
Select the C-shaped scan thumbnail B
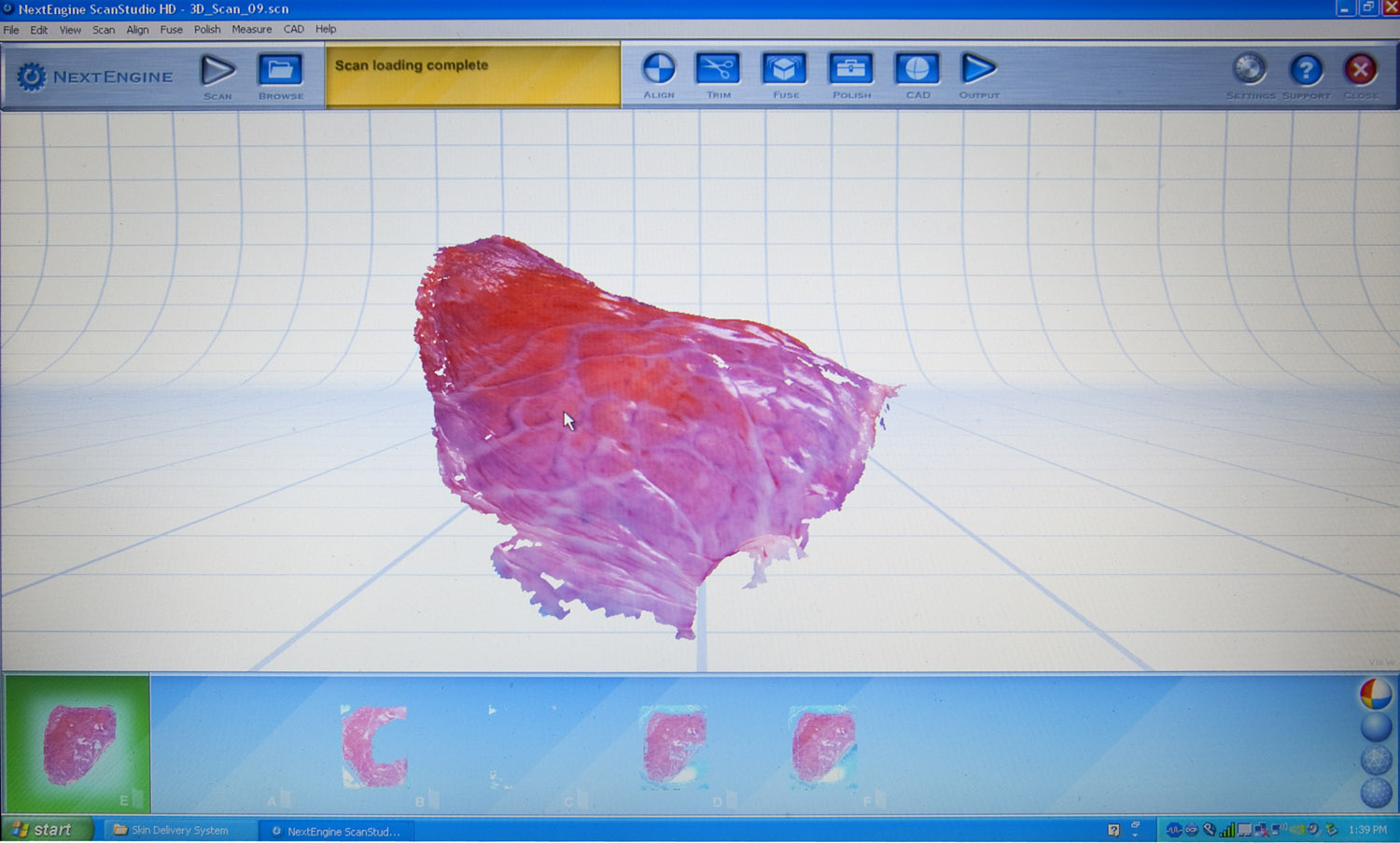point(374,745)
